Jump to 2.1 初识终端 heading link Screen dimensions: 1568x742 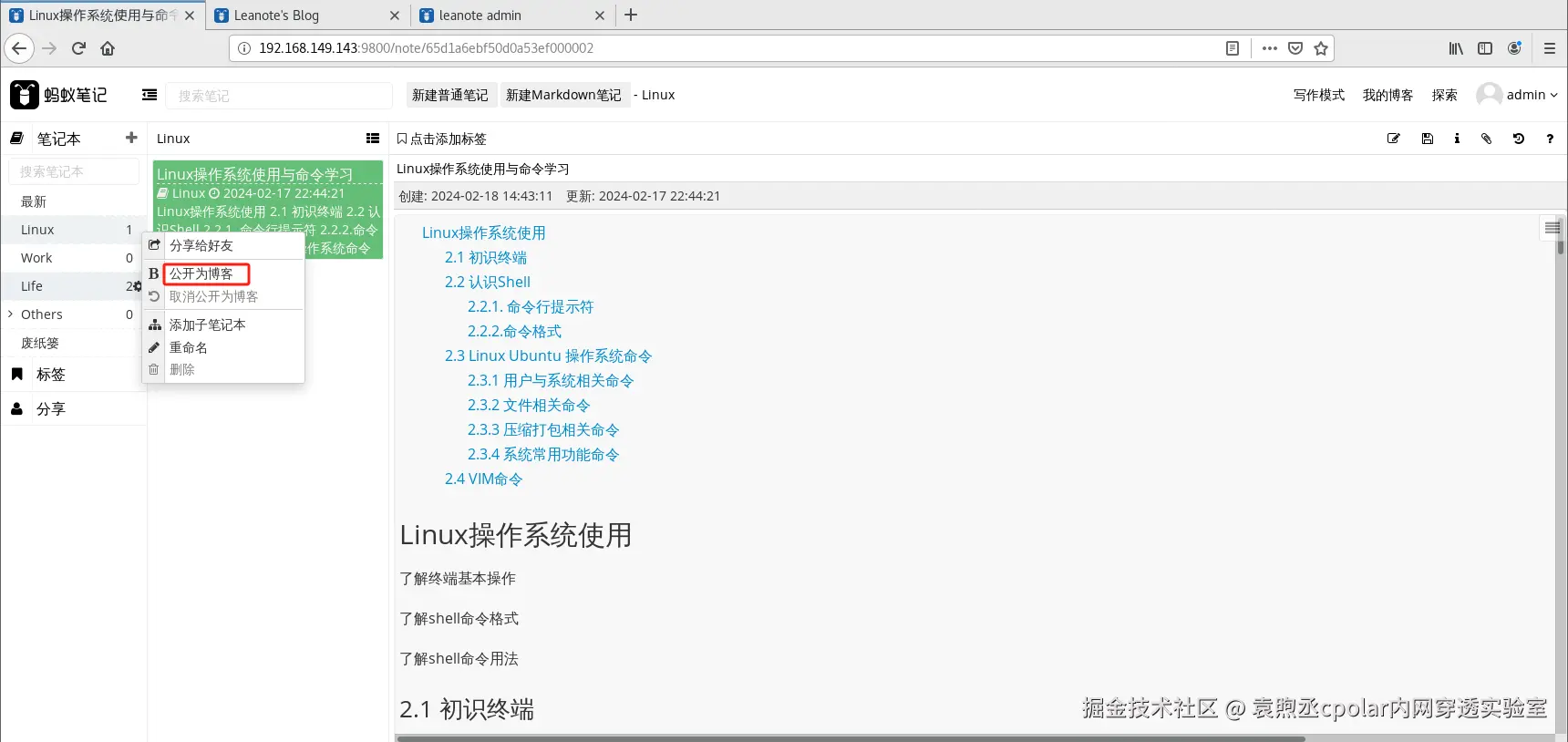[x=486, y=258]
